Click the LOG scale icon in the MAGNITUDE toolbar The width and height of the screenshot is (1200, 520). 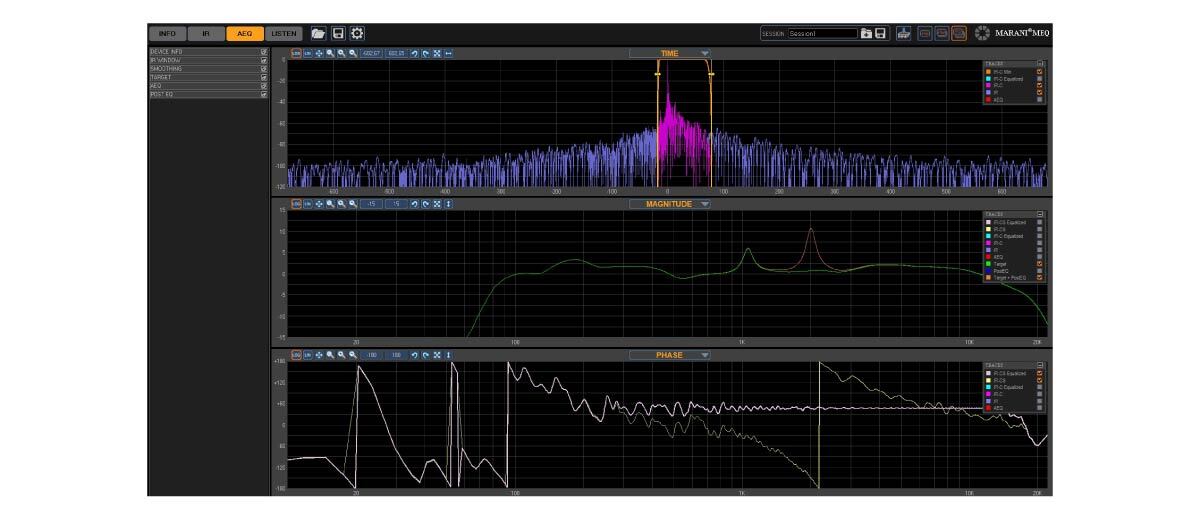(x=296, y=204)
